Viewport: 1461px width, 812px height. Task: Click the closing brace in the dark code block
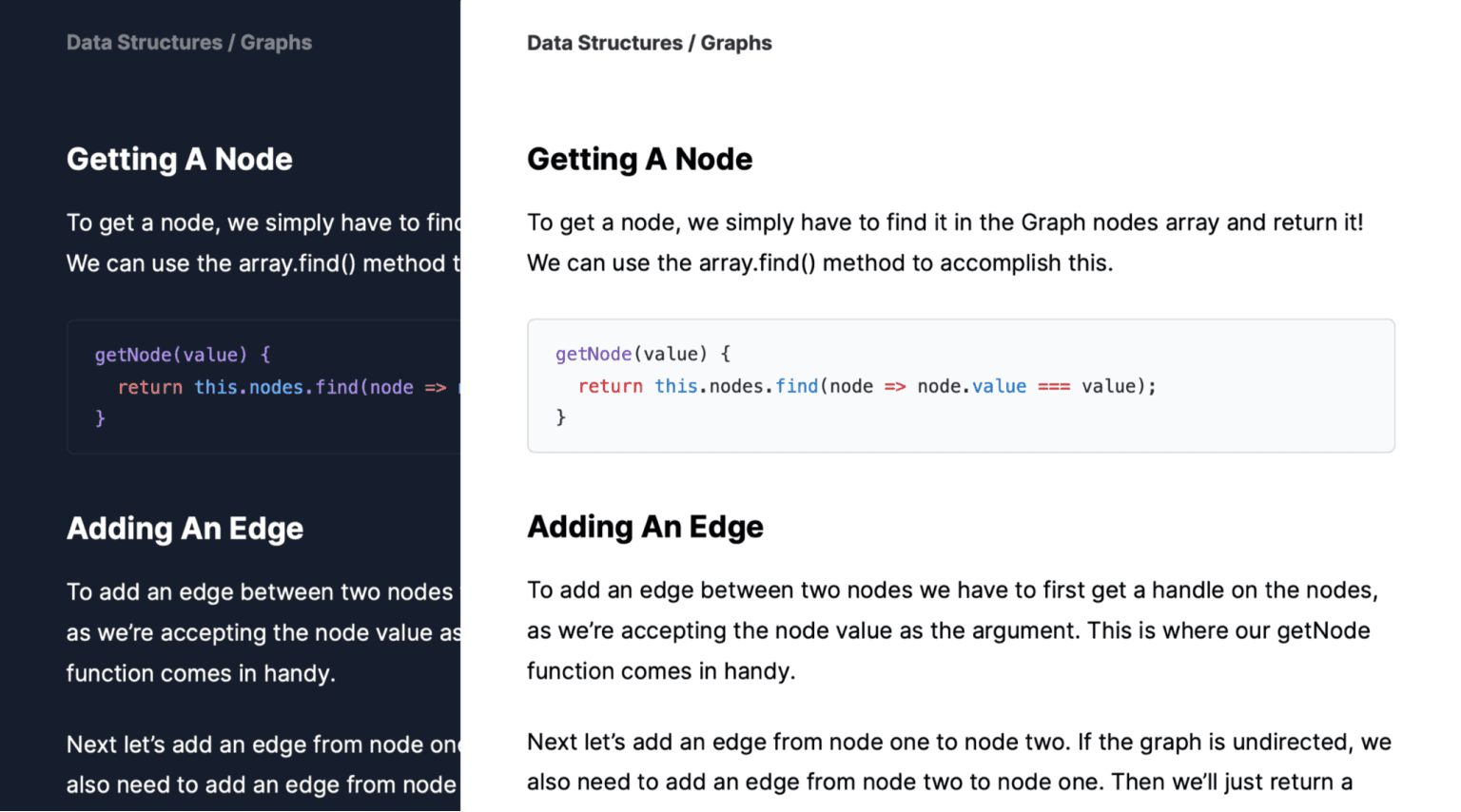click(100, 418)
